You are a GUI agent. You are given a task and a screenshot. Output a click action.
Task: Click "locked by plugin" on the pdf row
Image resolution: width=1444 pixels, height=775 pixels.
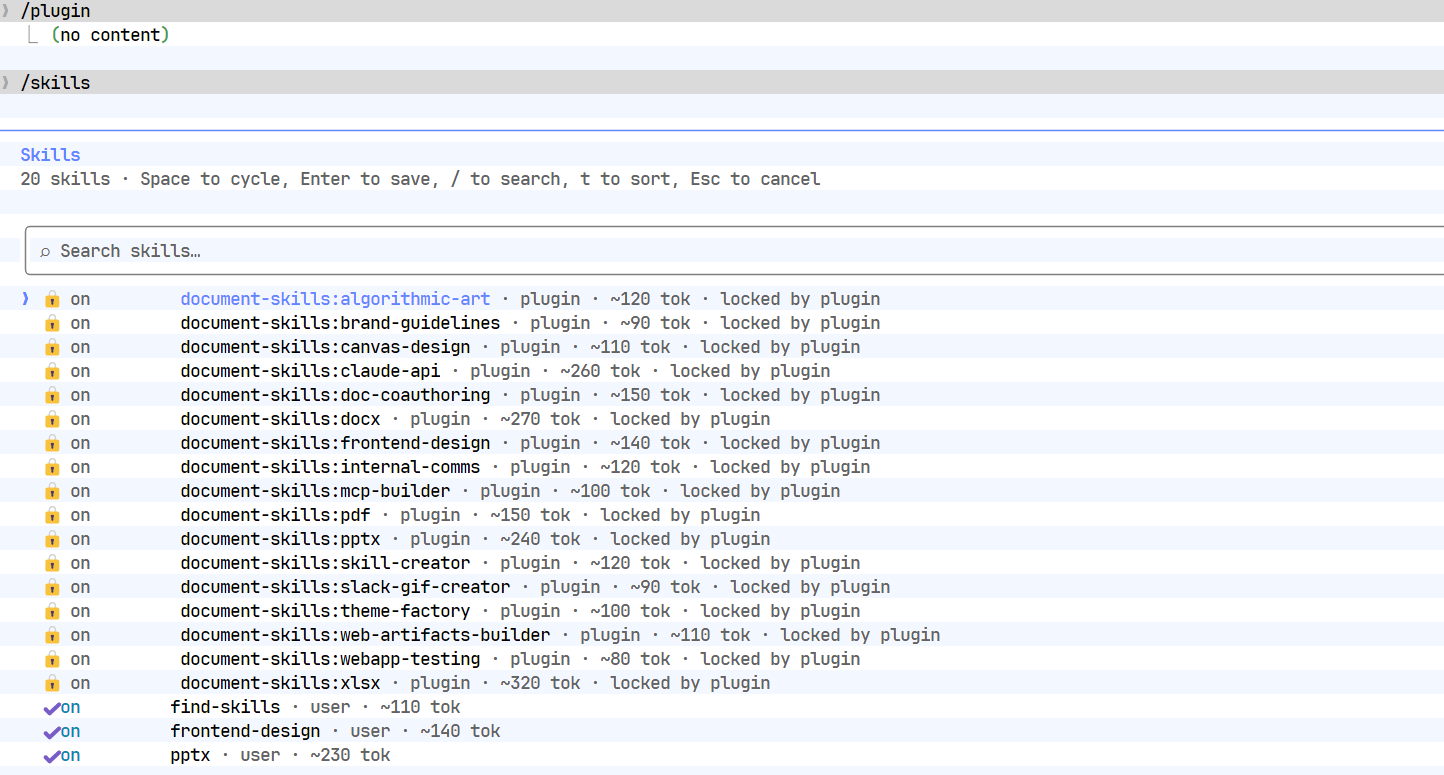click(680, 515)
